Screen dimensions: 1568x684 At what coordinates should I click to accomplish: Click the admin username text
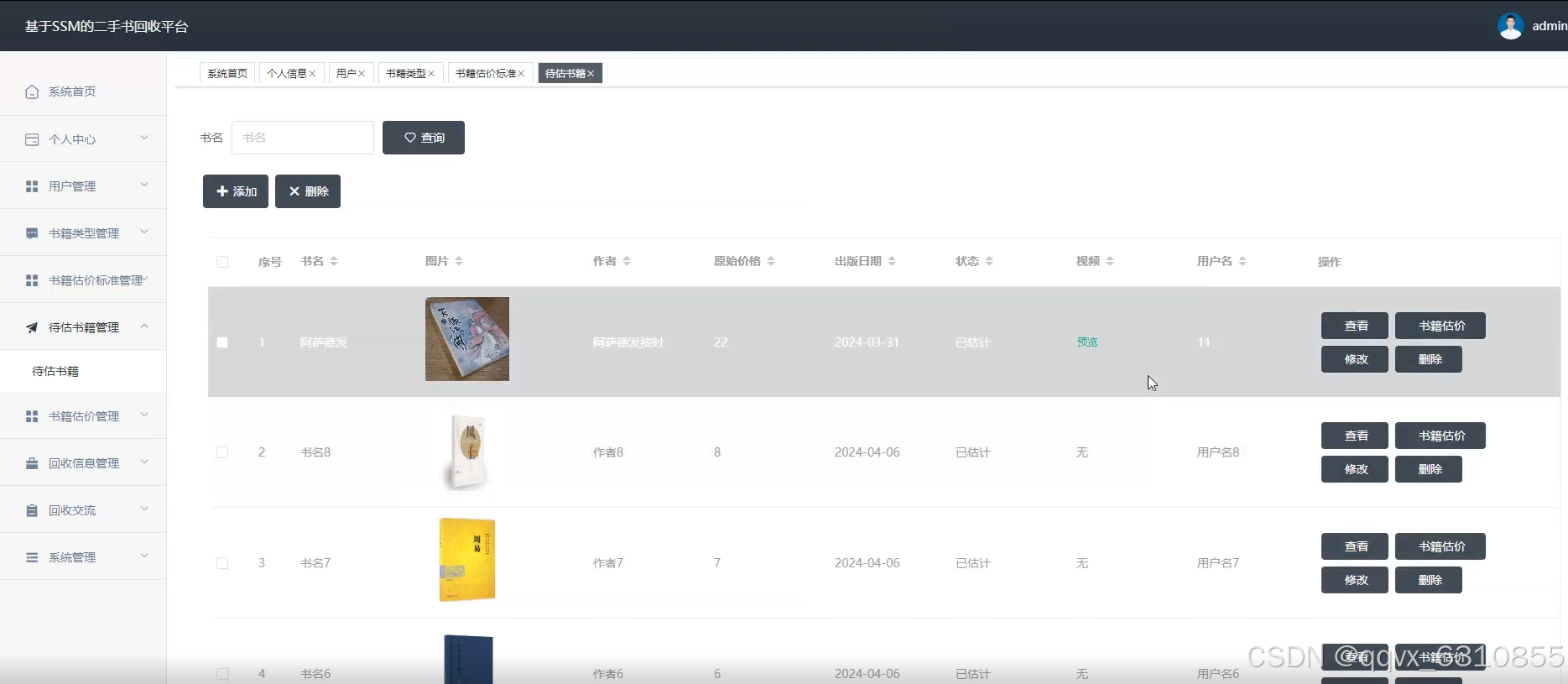click(1550, 26)
